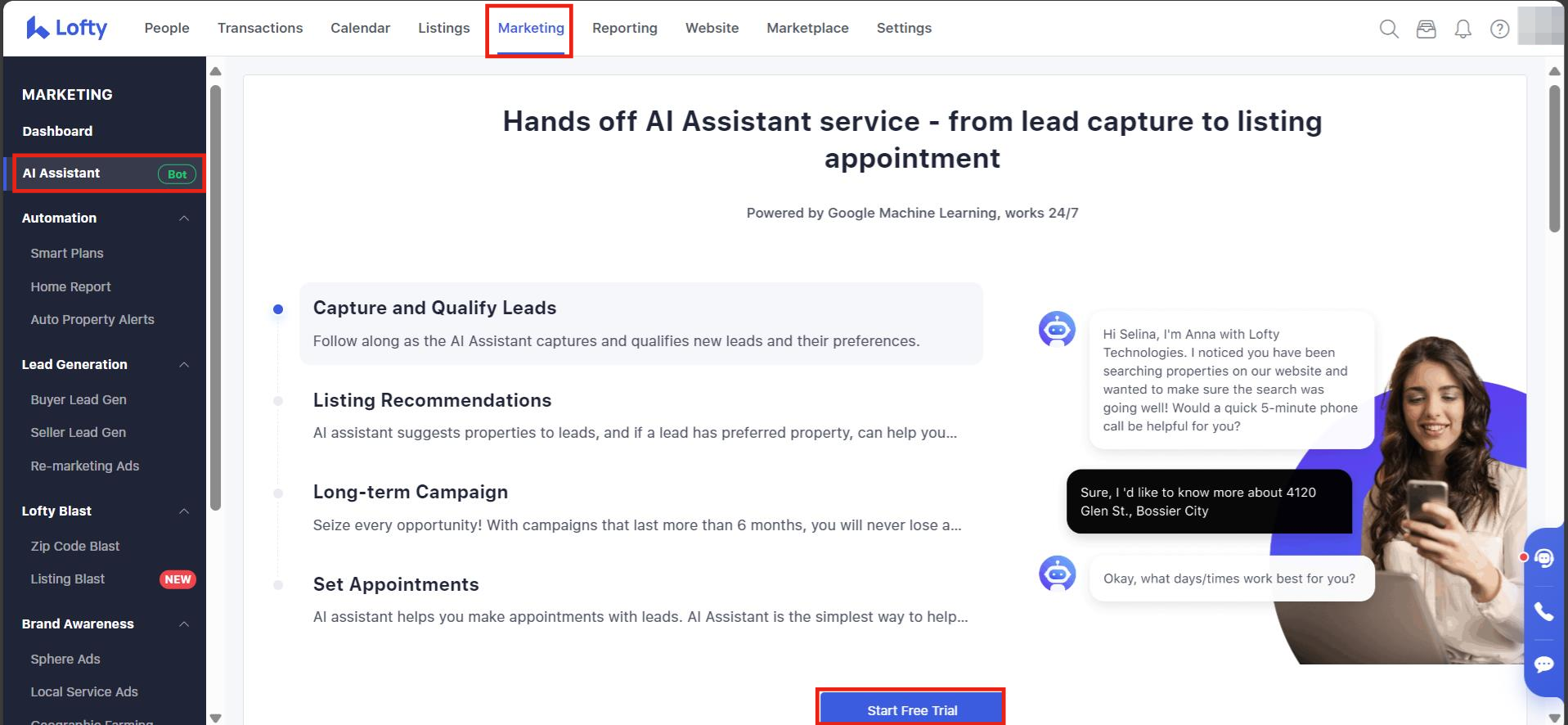Click the black 4120 Glen St. chat bubble
Image resolution: width=1568 pixels, height=725 pixels.
[1209, 502]
